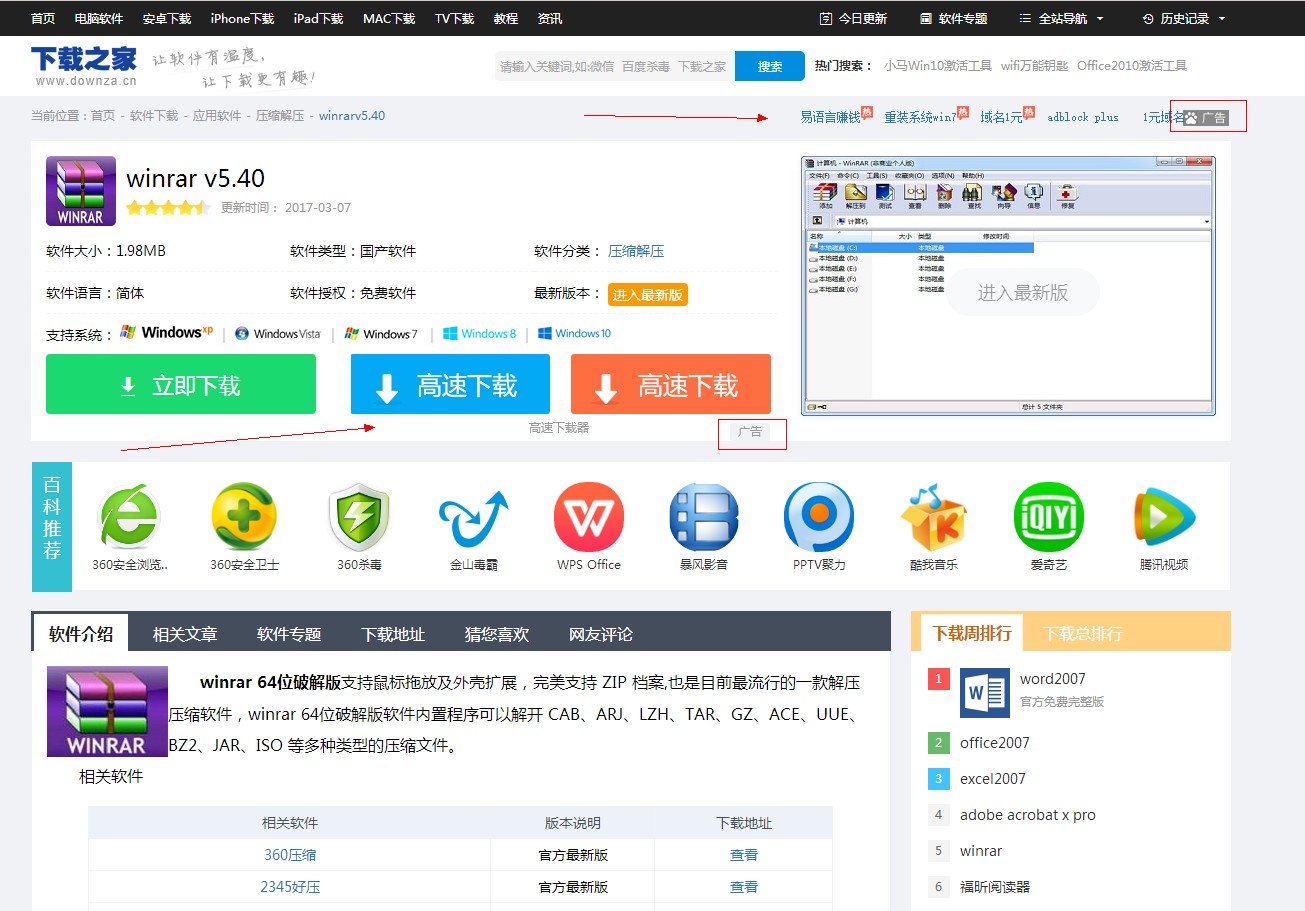Open MAC下载 navigation item
Screen dimensions: 1305x911
[x=389, y=18]
